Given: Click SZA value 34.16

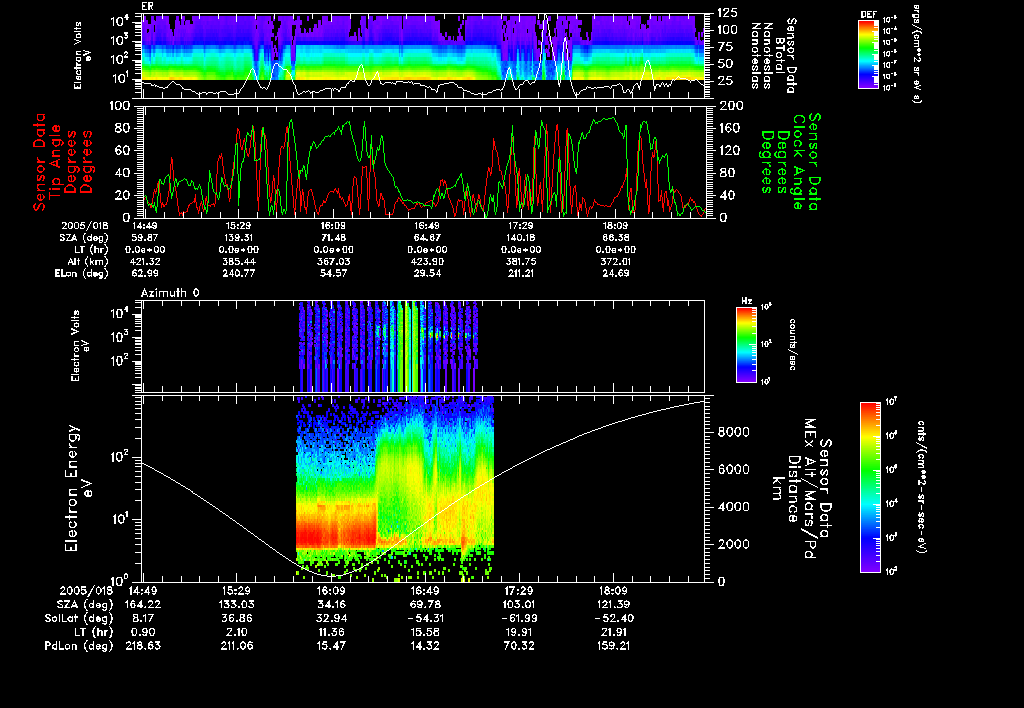Looking at the screenshot, I should click(331, 605).
